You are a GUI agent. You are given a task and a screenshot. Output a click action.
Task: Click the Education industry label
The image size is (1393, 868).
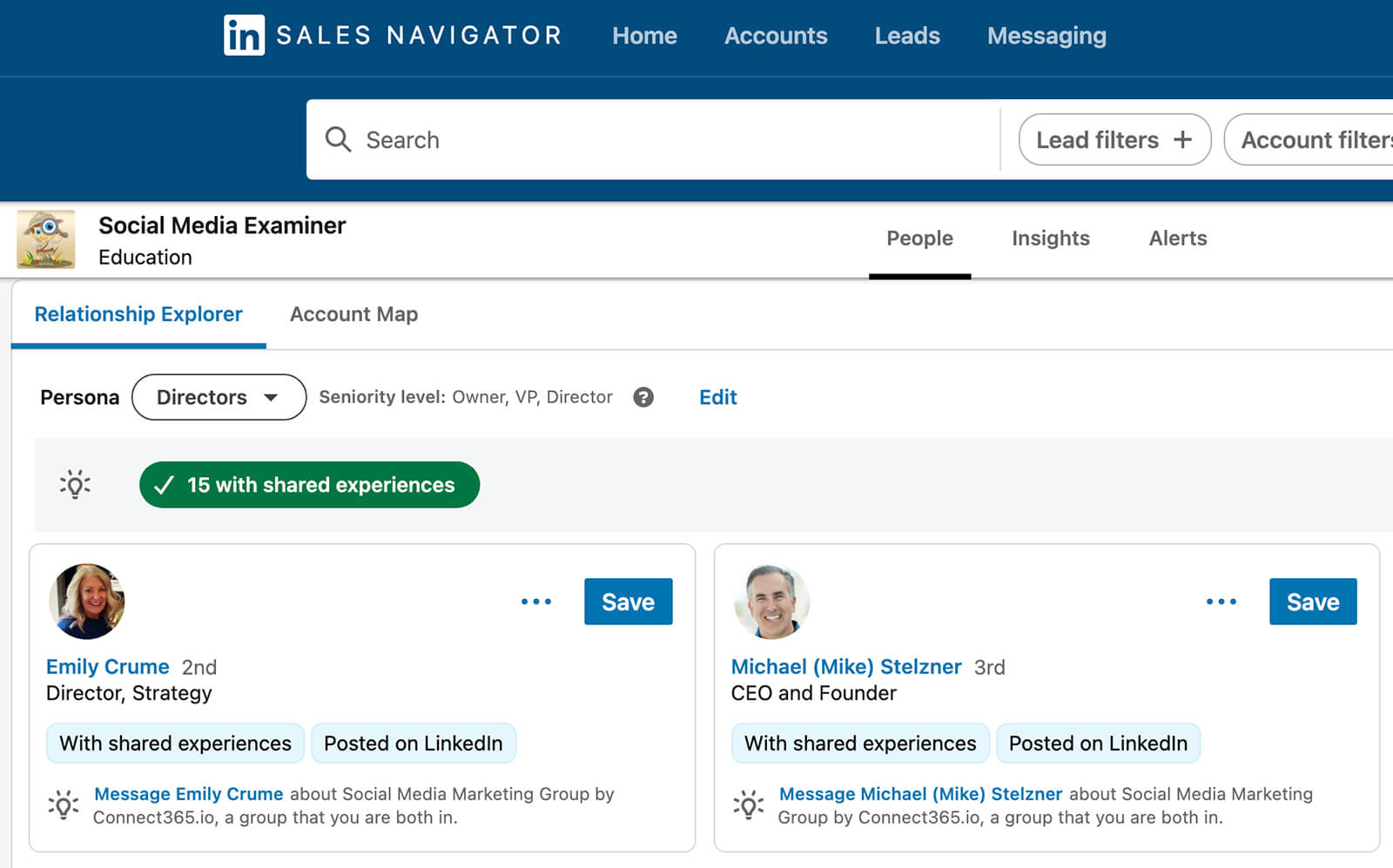click(145, 258)
